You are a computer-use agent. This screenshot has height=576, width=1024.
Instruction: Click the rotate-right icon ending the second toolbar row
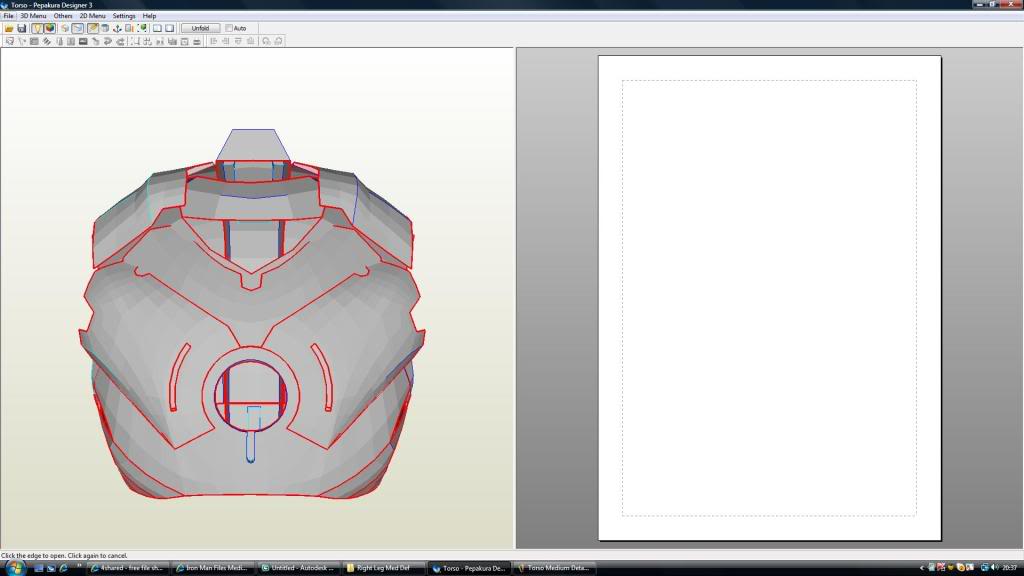click(278, 41)
